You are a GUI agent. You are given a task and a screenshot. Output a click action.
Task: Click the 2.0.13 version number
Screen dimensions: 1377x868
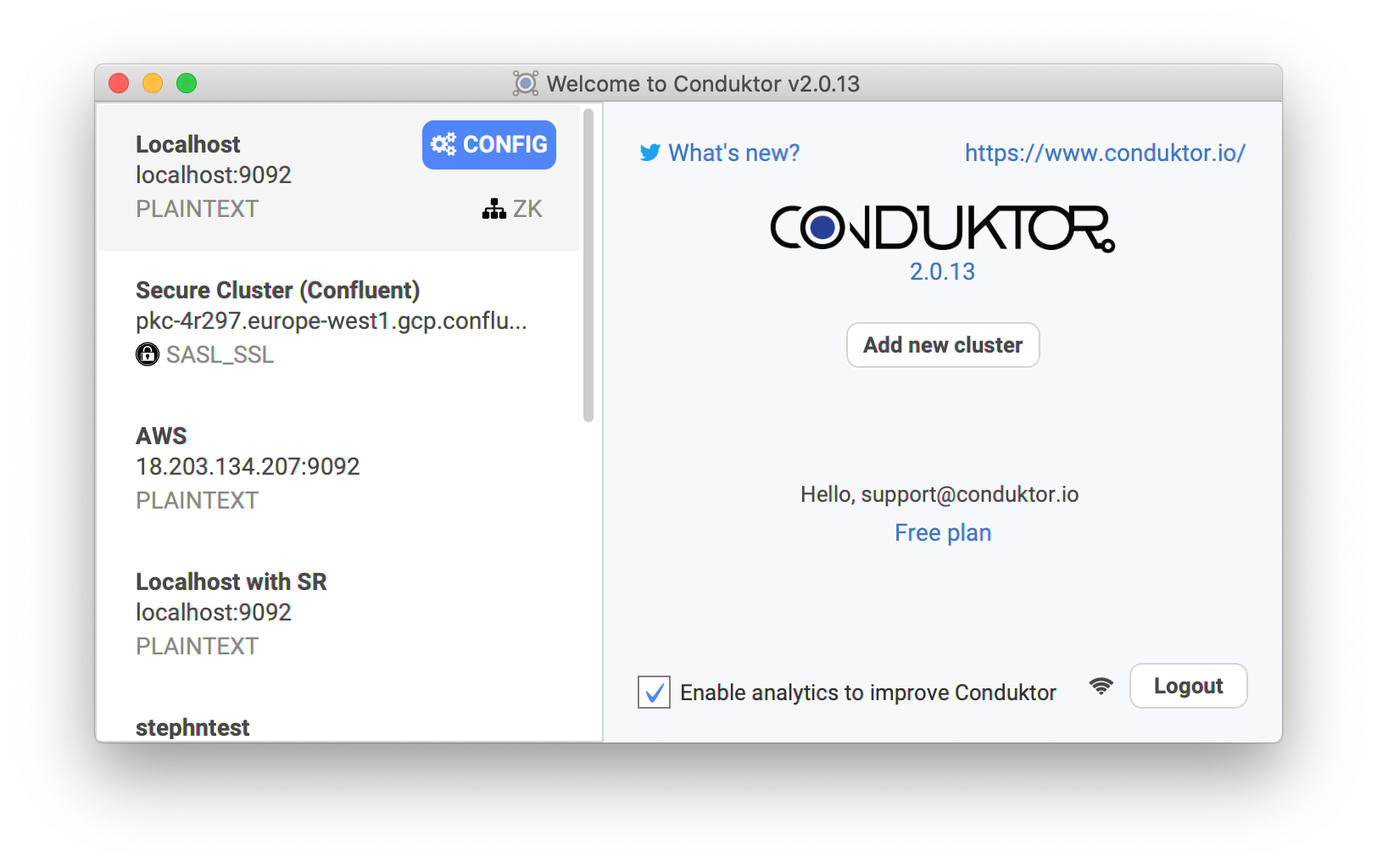click(942, 271)
